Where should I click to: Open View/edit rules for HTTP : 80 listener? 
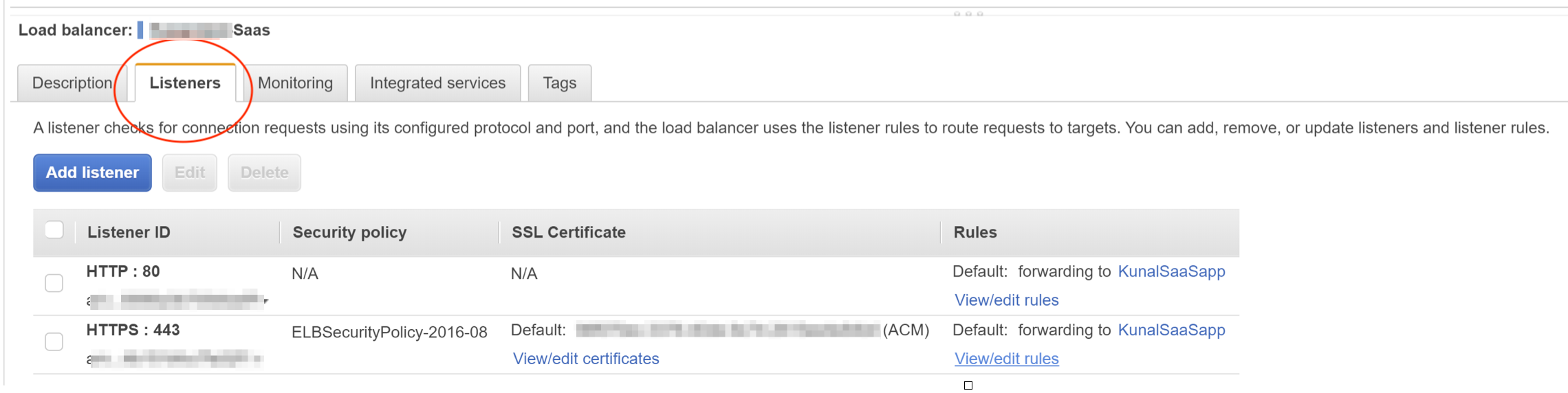1006,300
